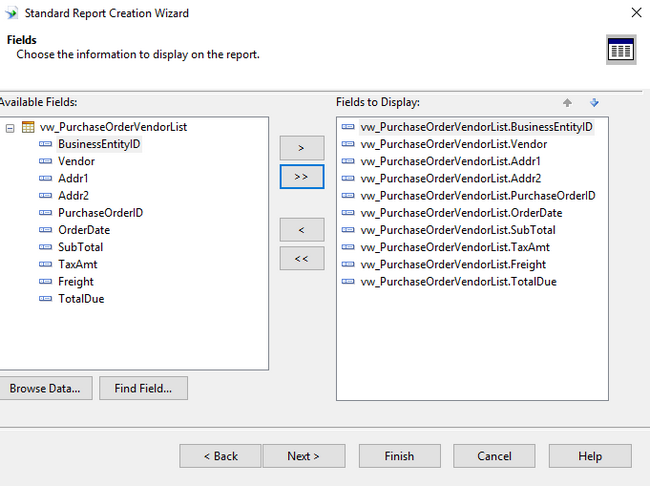Click the field icon beside display list SubTotal
The width and height of the screenshot is (650, 486).
tap(348, 230)
